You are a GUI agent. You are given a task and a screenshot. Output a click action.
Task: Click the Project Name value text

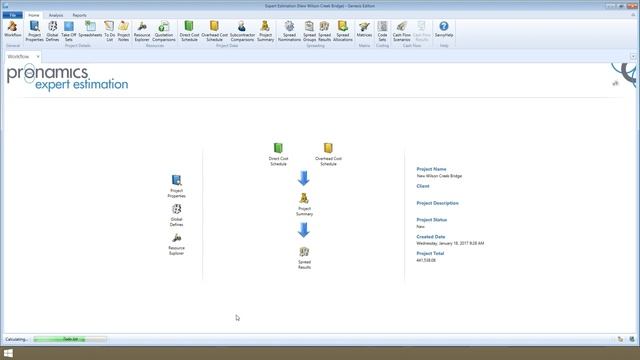point(439,176)
